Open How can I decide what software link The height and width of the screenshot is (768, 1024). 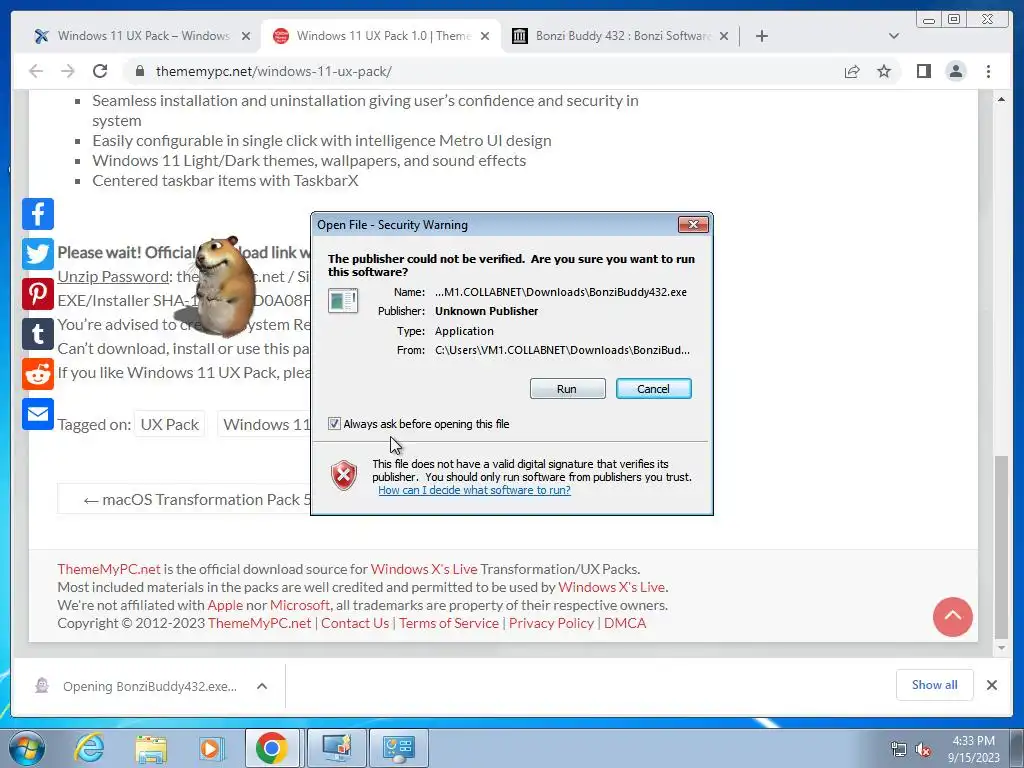474,490
